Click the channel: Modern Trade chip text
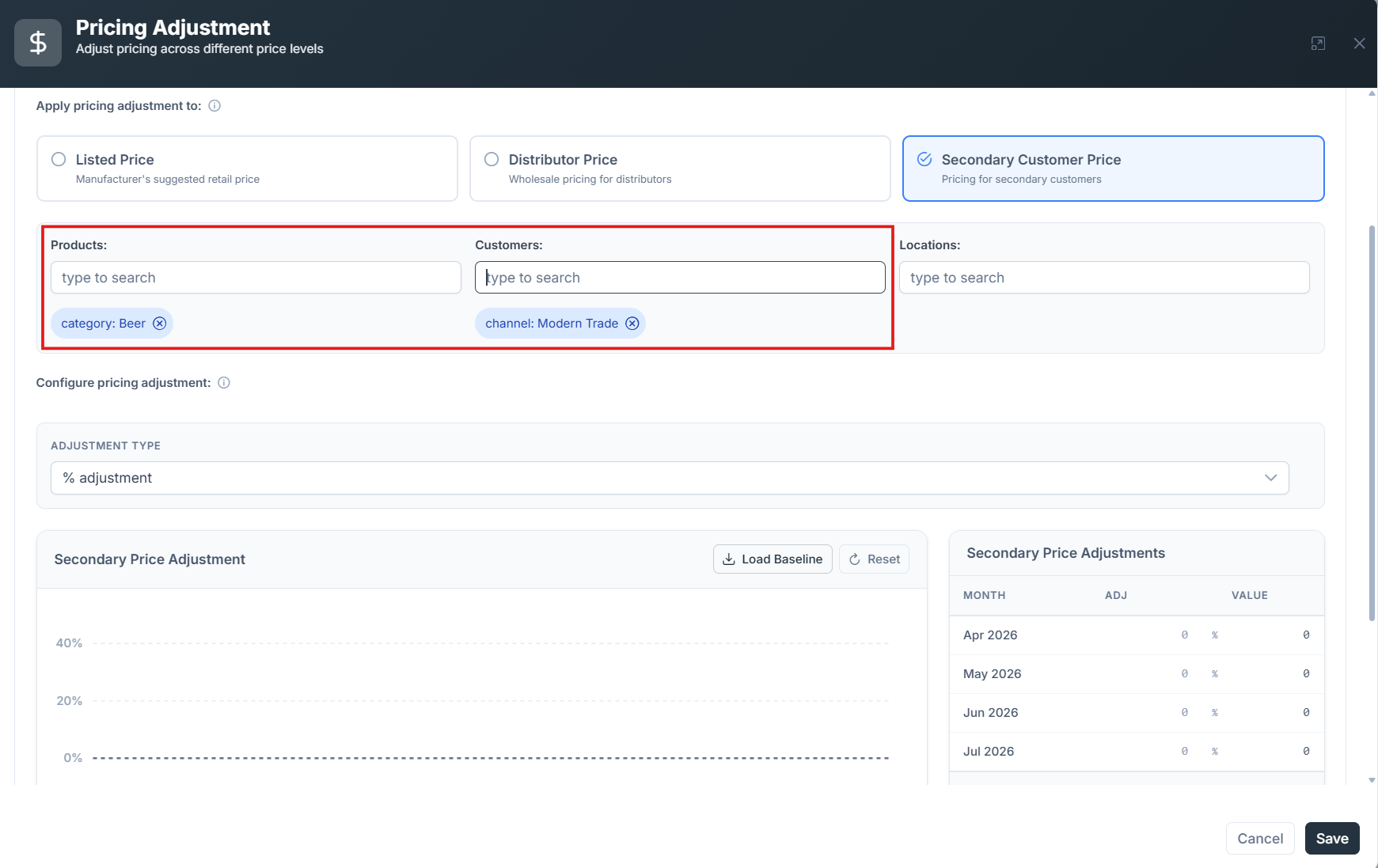Screen dimensions: 1378x868 point(552,324)
